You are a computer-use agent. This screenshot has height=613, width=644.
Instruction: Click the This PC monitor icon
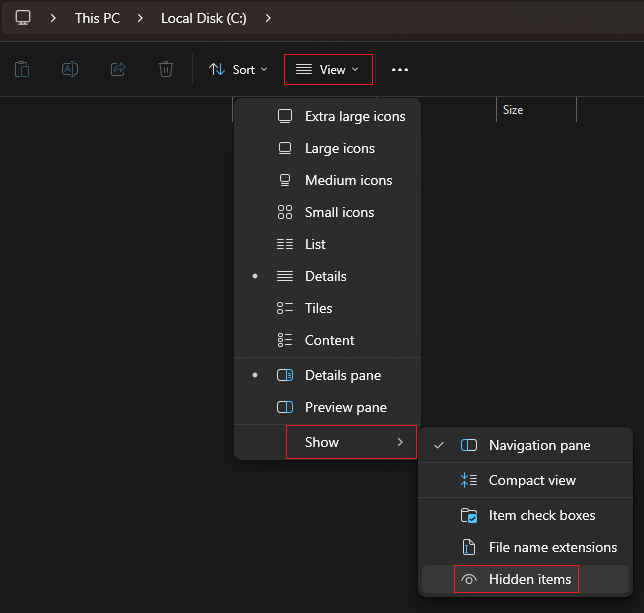(x=23, y=18)
